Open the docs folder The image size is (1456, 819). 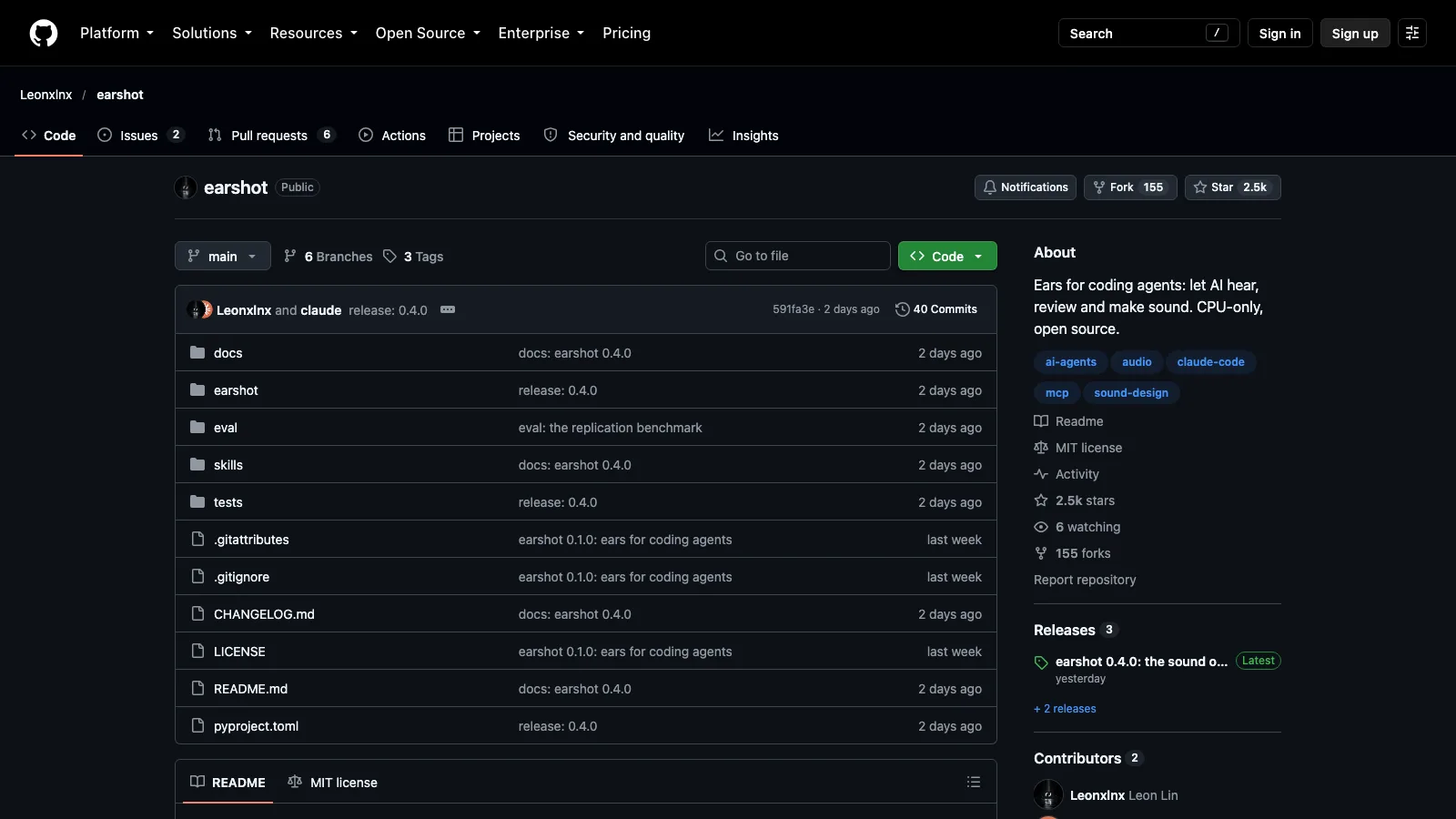pos(227,353)
